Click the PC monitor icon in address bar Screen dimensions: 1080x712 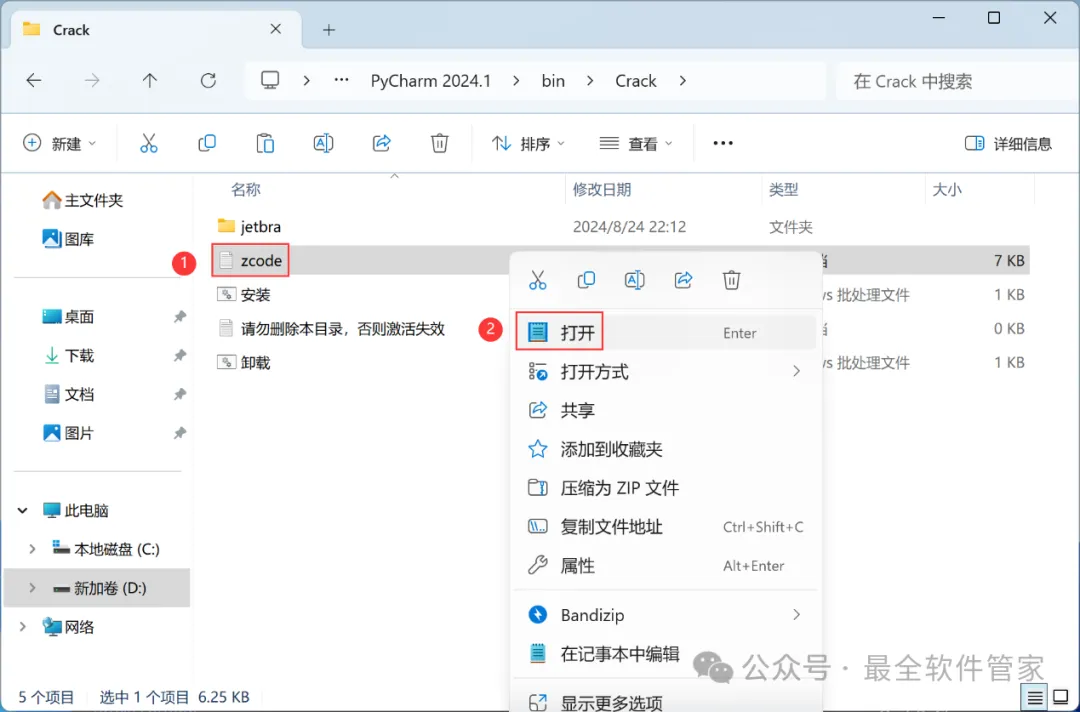click(x=270, y=81)
